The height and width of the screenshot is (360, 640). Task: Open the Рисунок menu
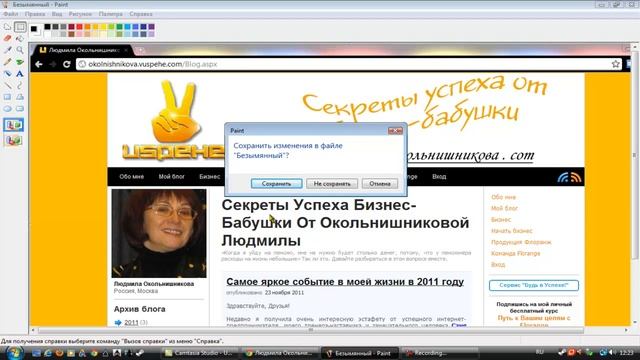80,14
